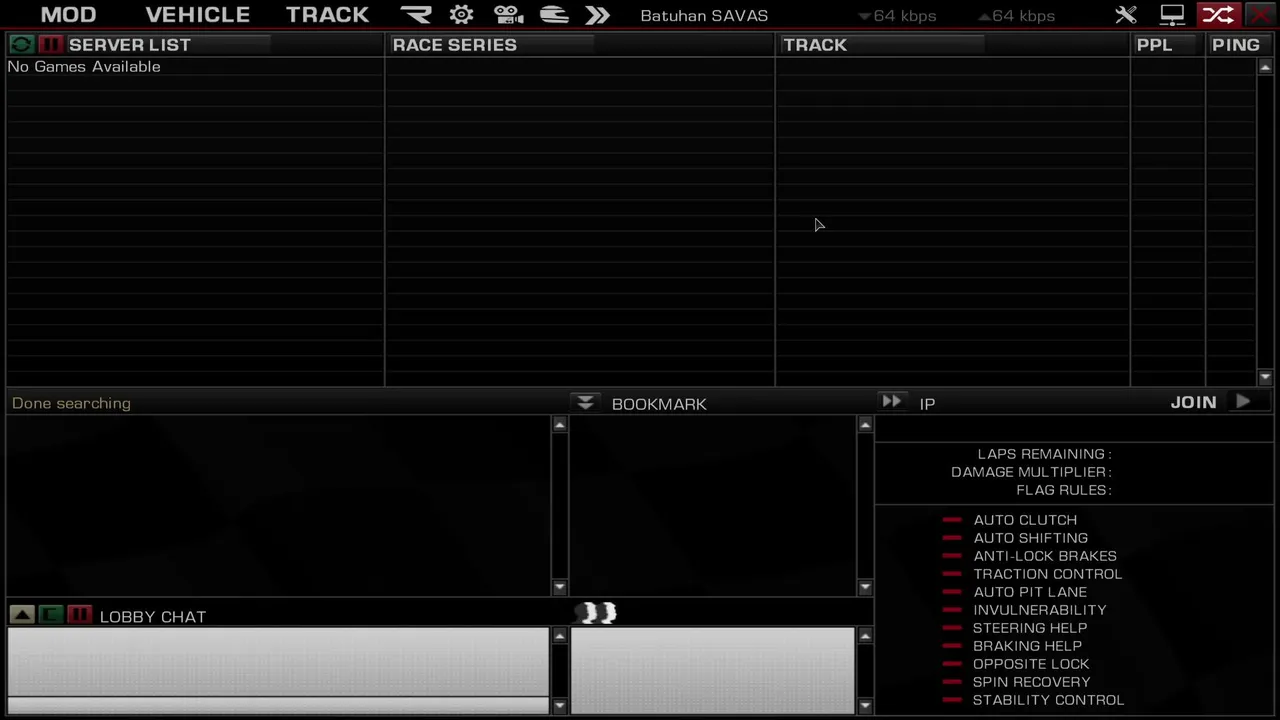The width and height of the screenshot is (1280, 720).
Task: Toggle SPIN RECOVERY indicator
Action: coord(952,682)
